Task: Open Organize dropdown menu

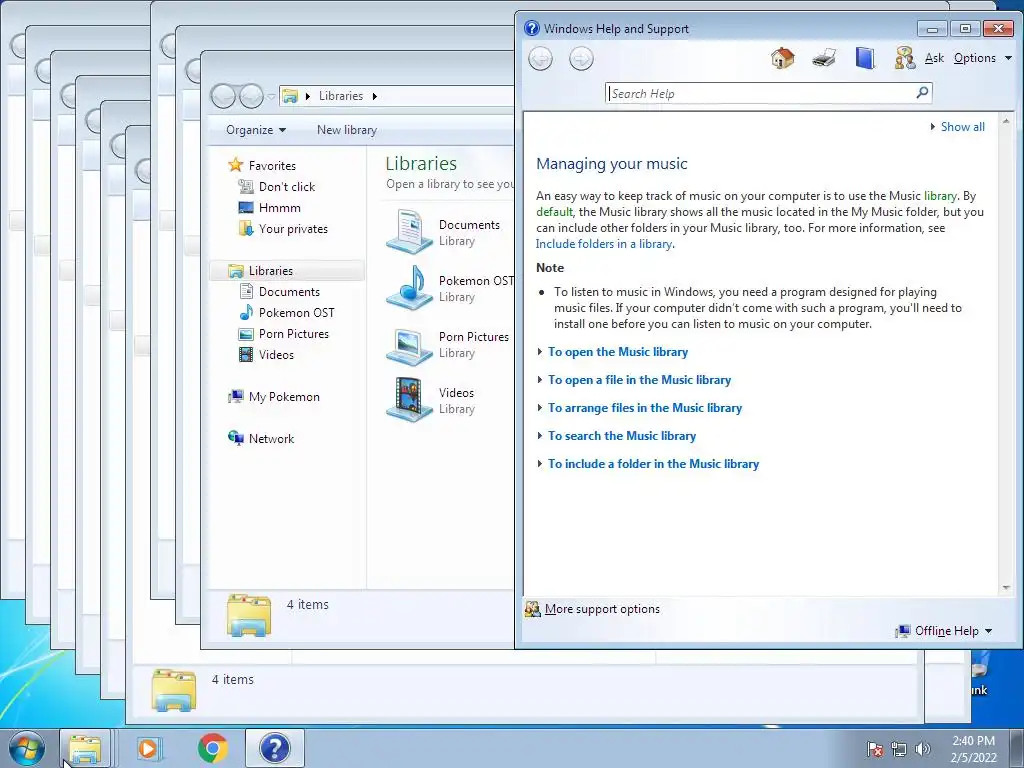Action: pyautogui.click(x=256, y=130)
